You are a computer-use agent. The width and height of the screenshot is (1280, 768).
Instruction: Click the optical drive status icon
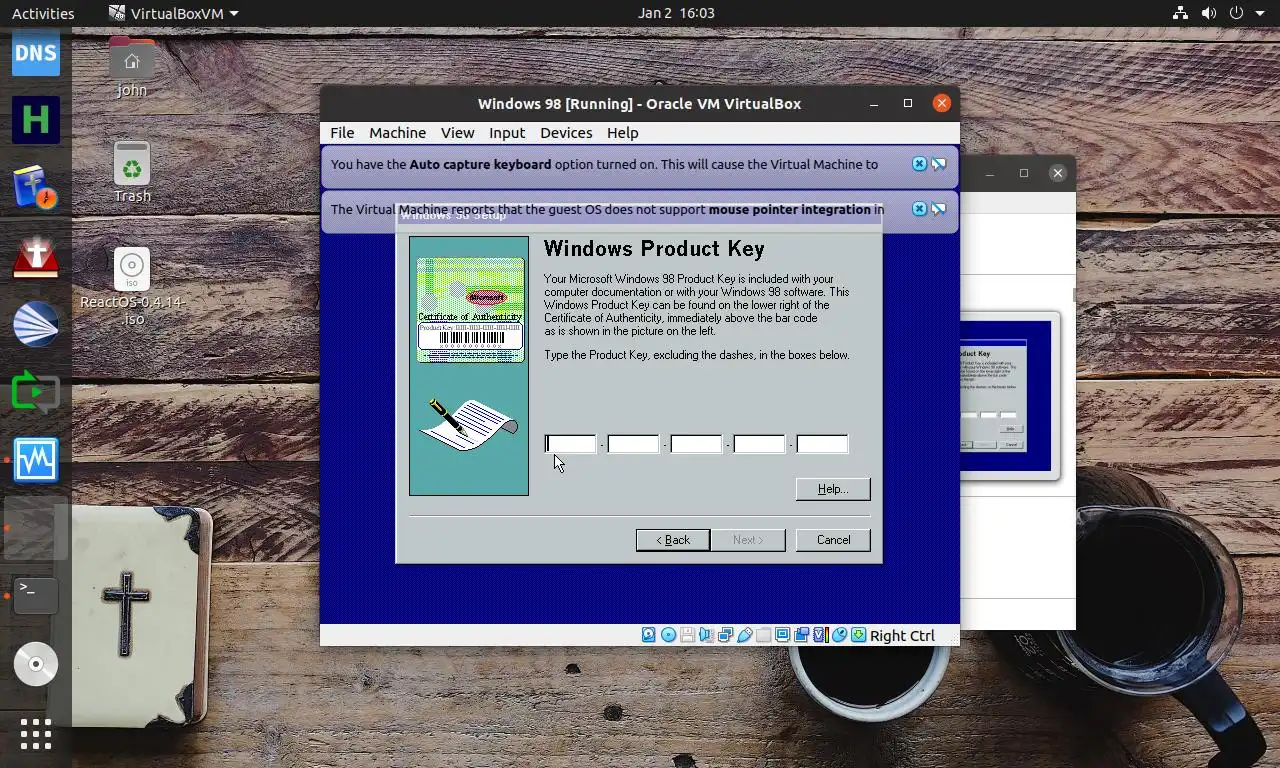668,635
